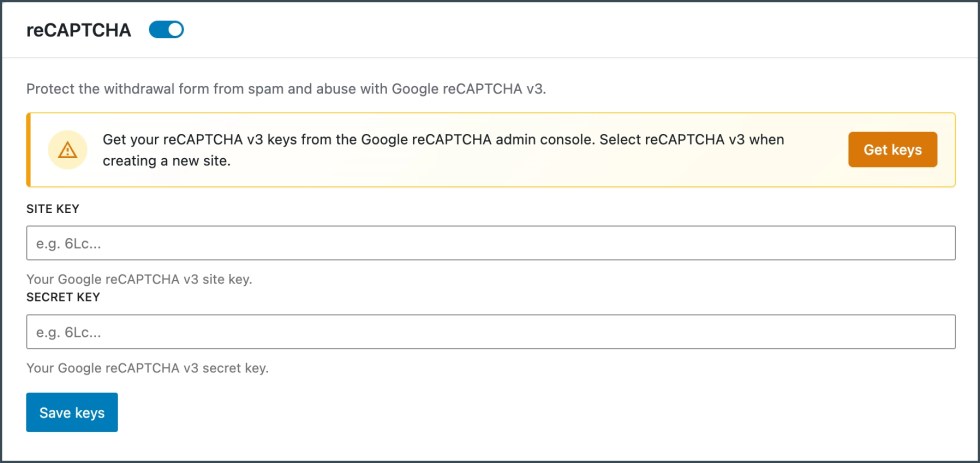This screenshot has width=980, height=463.
Task: Click the 'Get your reCAPTCHA v3 keys' notice text
Action: coord(443,149)
